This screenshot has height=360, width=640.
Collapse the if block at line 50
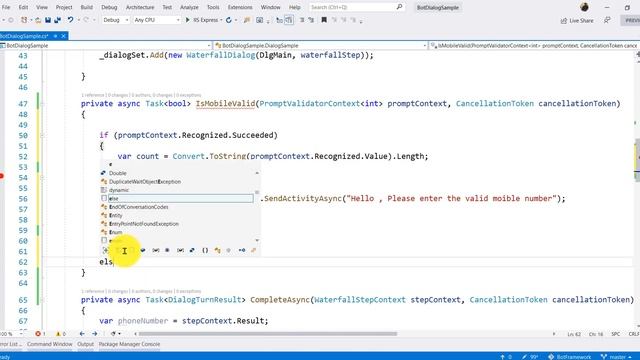pos(42,136)
